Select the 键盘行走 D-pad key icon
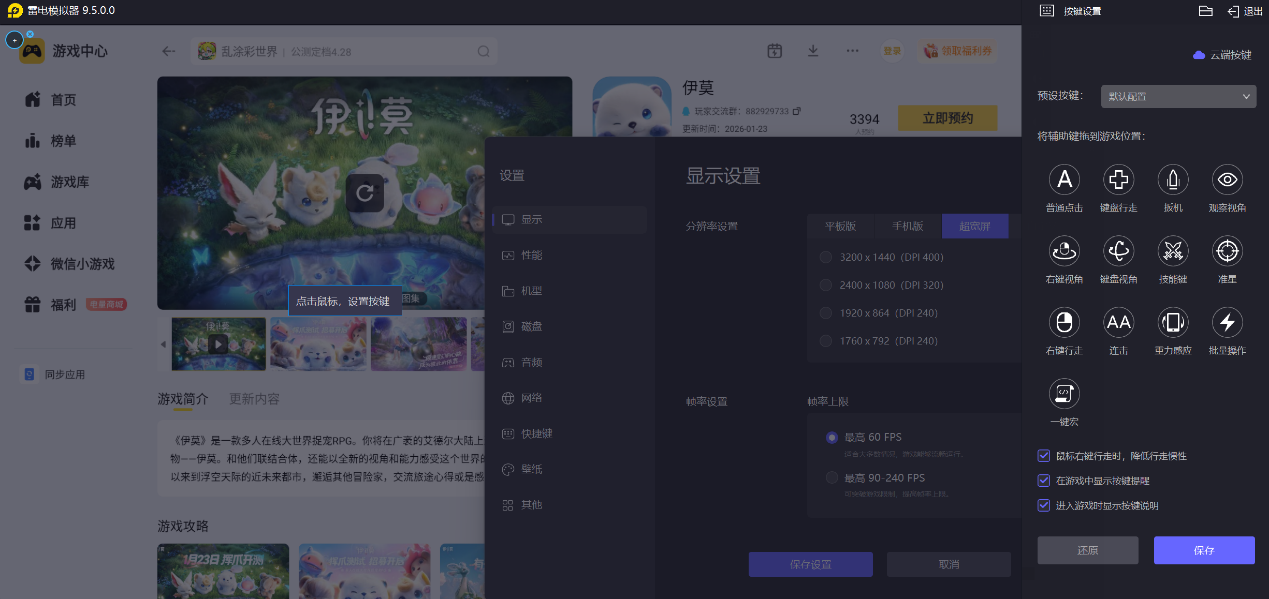 coord(1118,180)
